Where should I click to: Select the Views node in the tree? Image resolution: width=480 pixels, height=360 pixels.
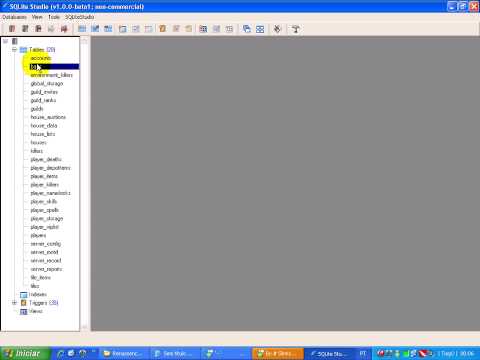tap(36, 311)
